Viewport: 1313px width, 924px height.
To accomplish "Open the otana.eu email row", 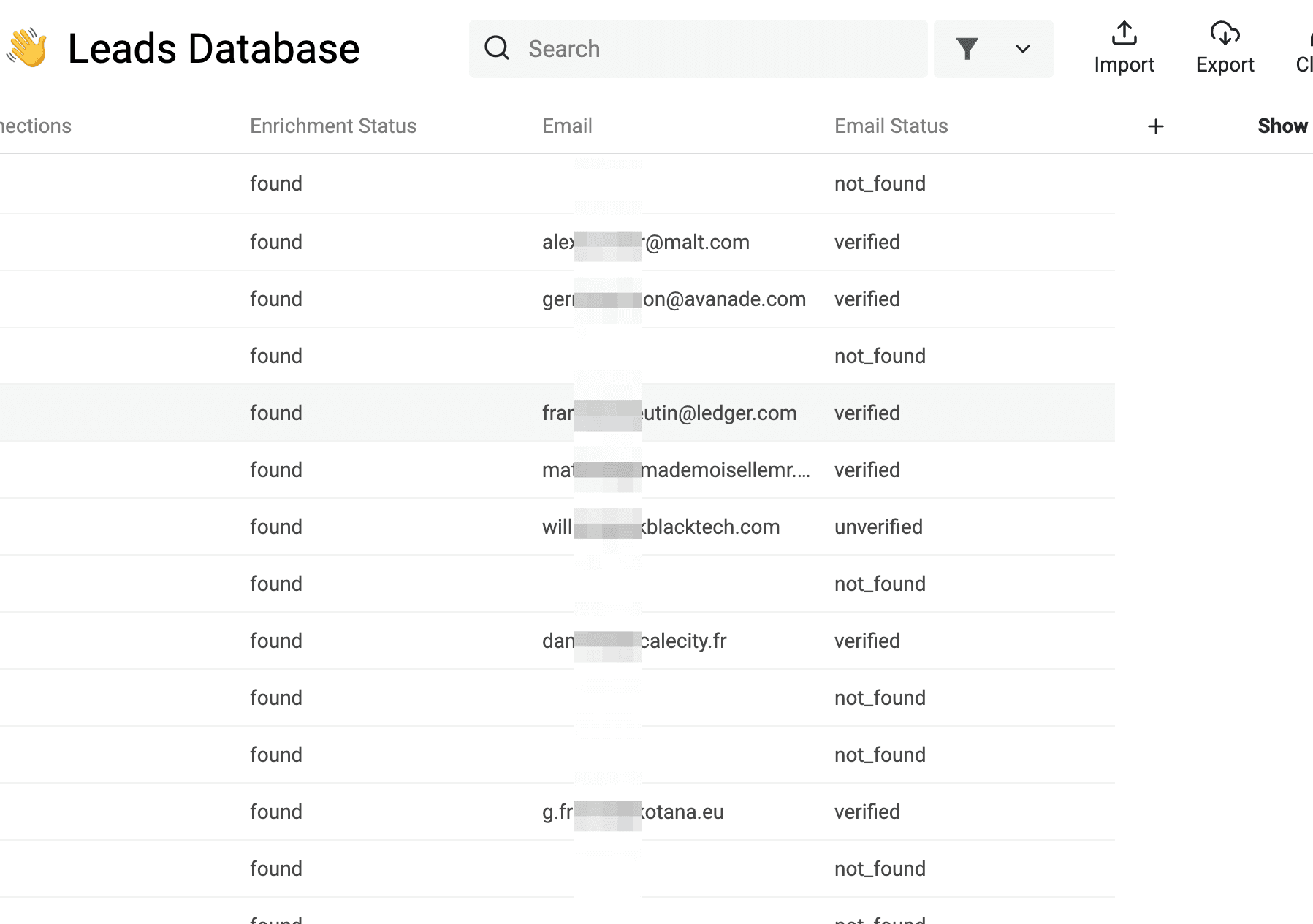I will [633, 812].
